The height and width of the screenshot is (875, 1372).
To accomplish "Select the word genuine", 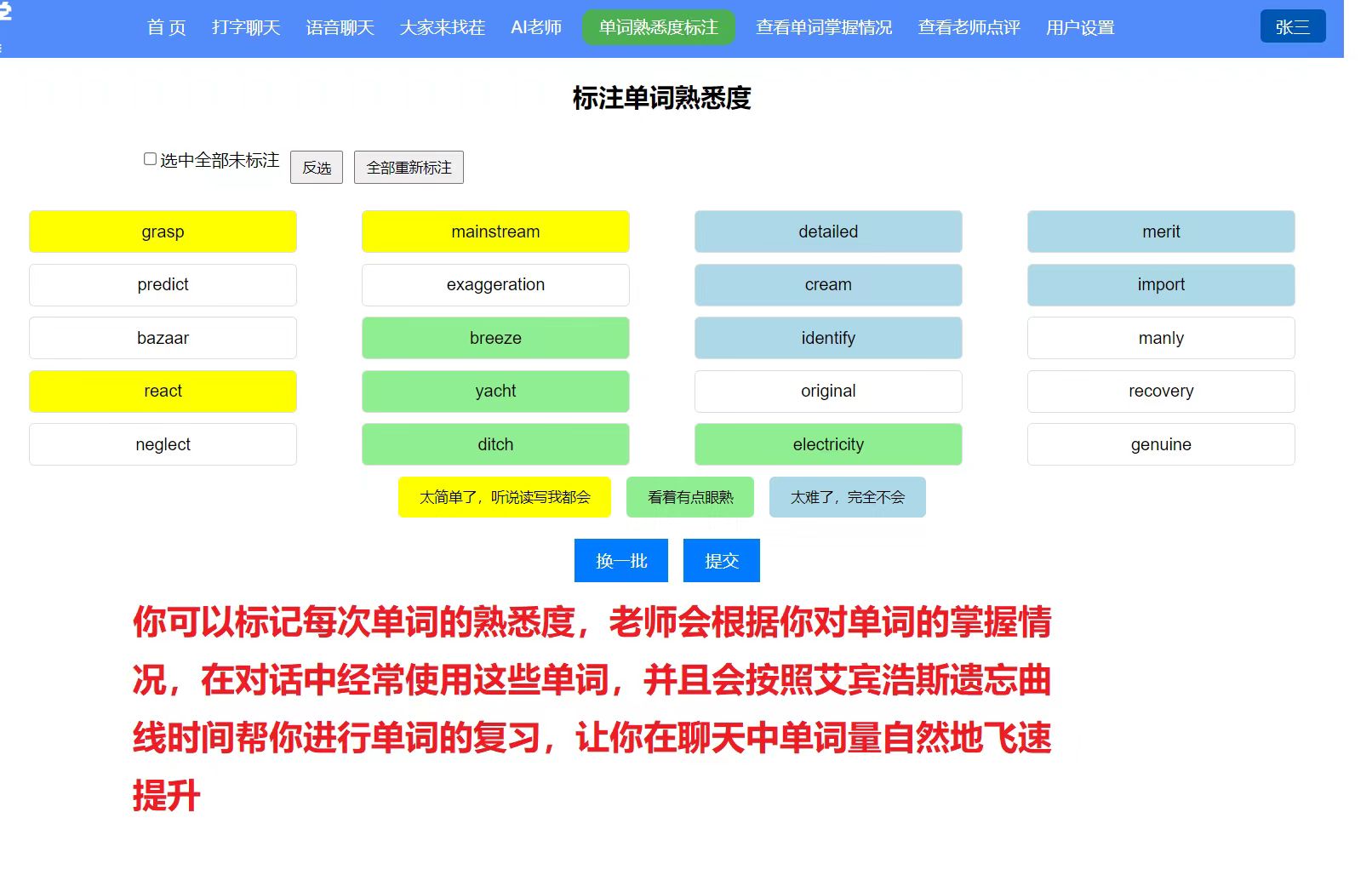I will (x=1161, y=443).
